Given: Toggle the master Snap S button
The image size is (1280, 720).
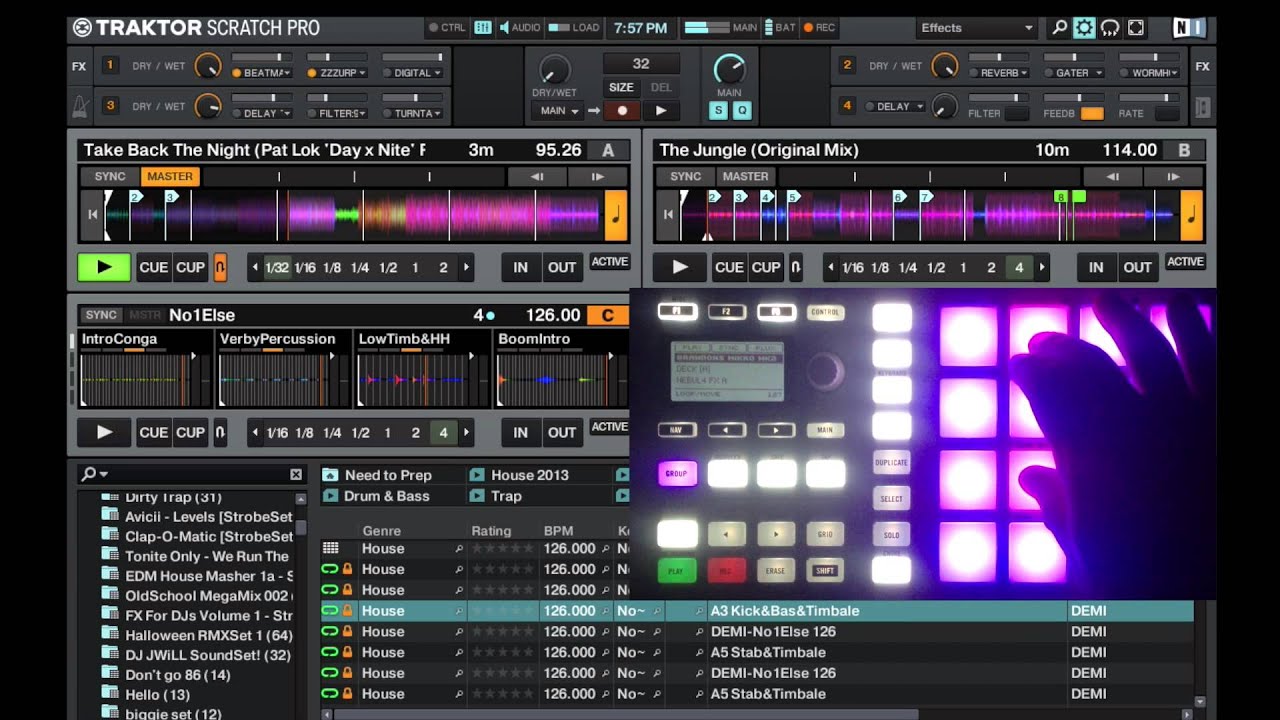Looking at the screenshot, I should 719,111.
